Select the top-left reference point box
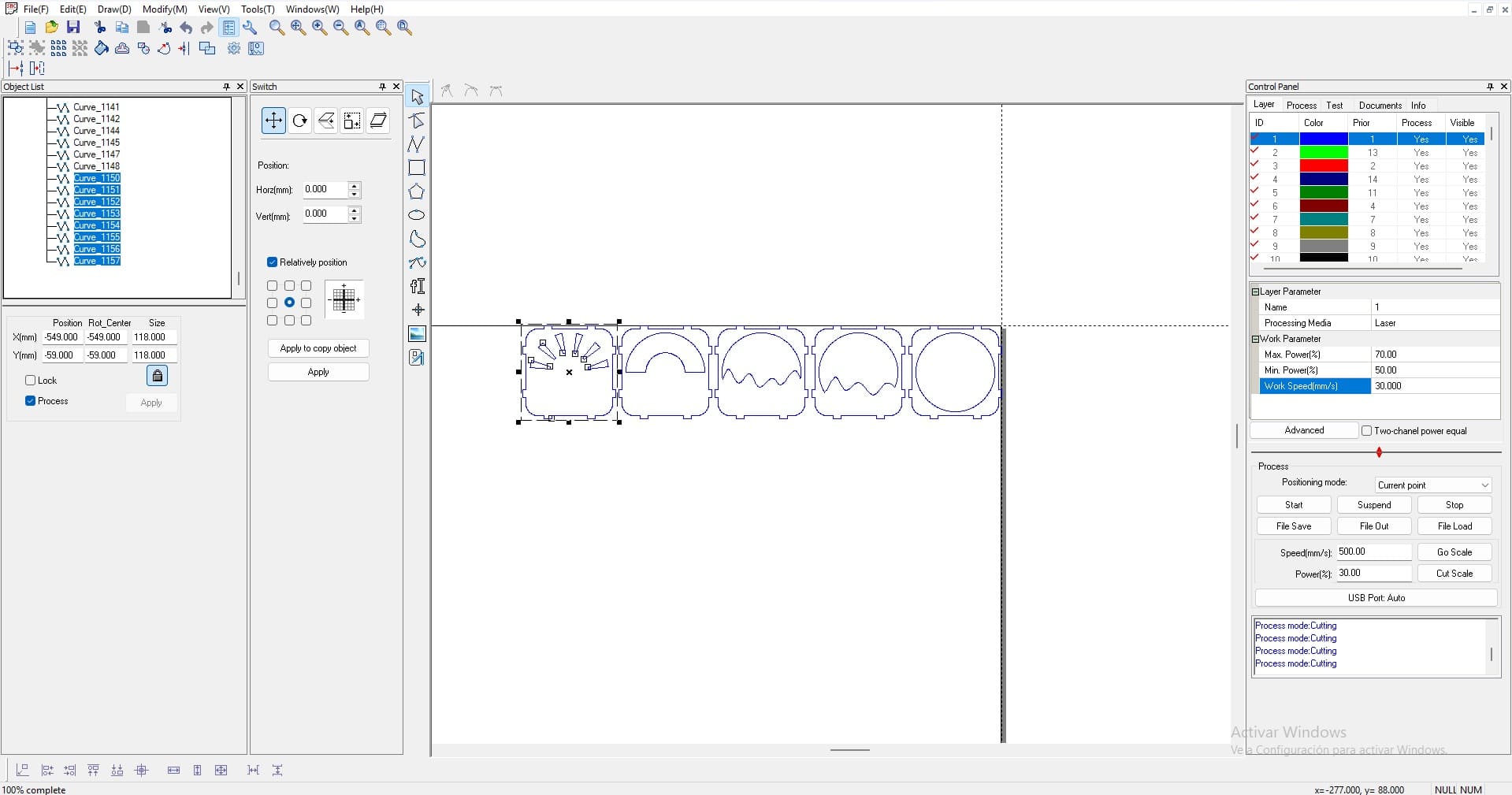 pos(272,285)
